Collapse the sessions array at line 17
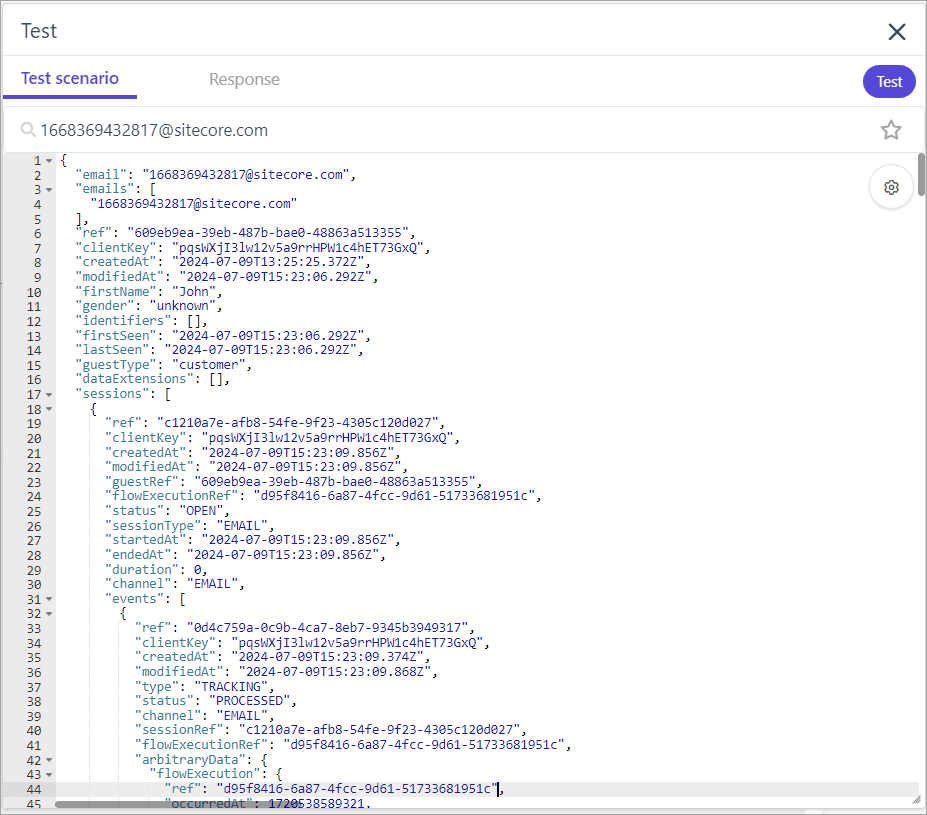Screen dimensions: 927x815 tap(49, 395)
